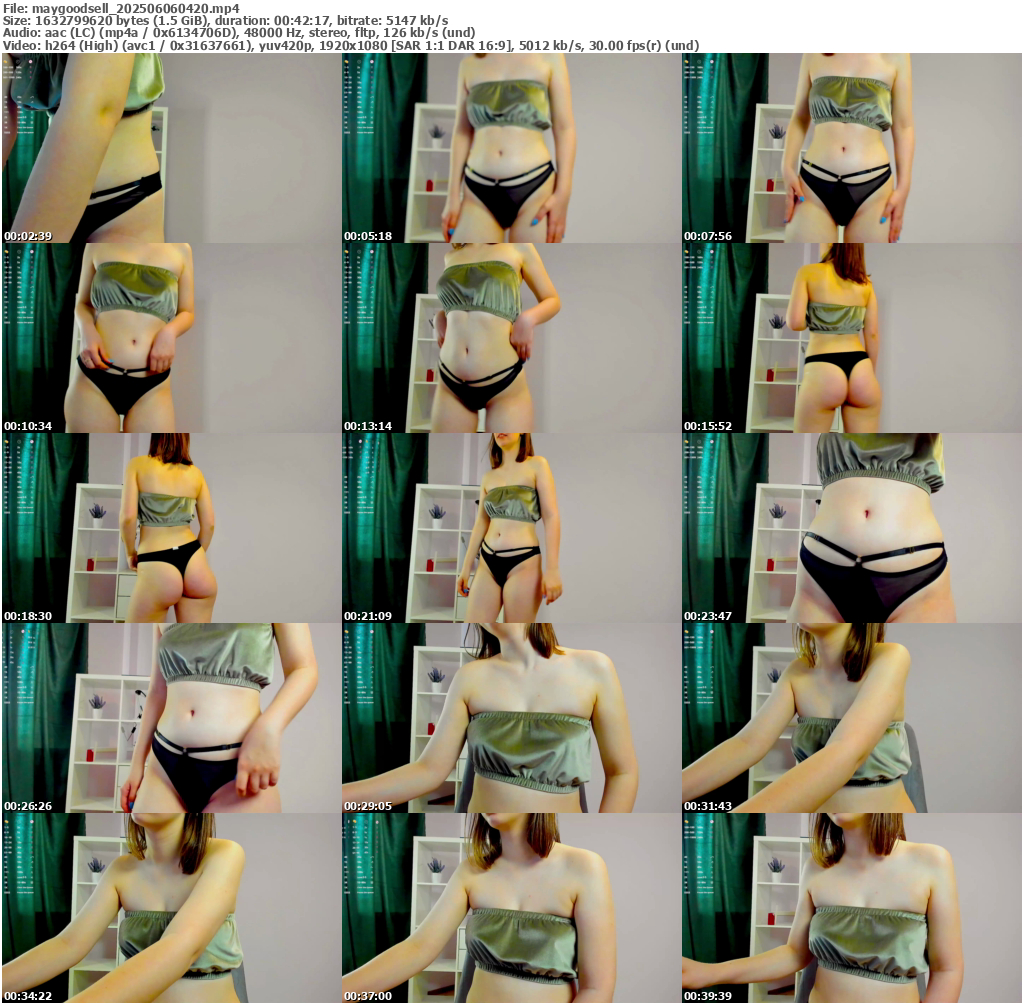Select the thumbnail timestamped 00:02:39
Viewport: 1024px width, 1003px height.
pyautogui.click(x=171, y=148)
